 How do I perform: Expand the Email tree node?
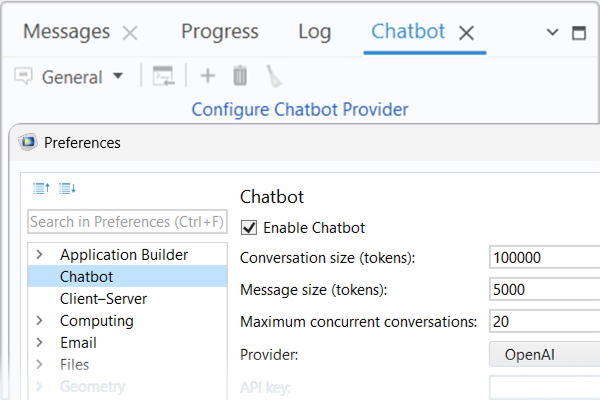39,343
